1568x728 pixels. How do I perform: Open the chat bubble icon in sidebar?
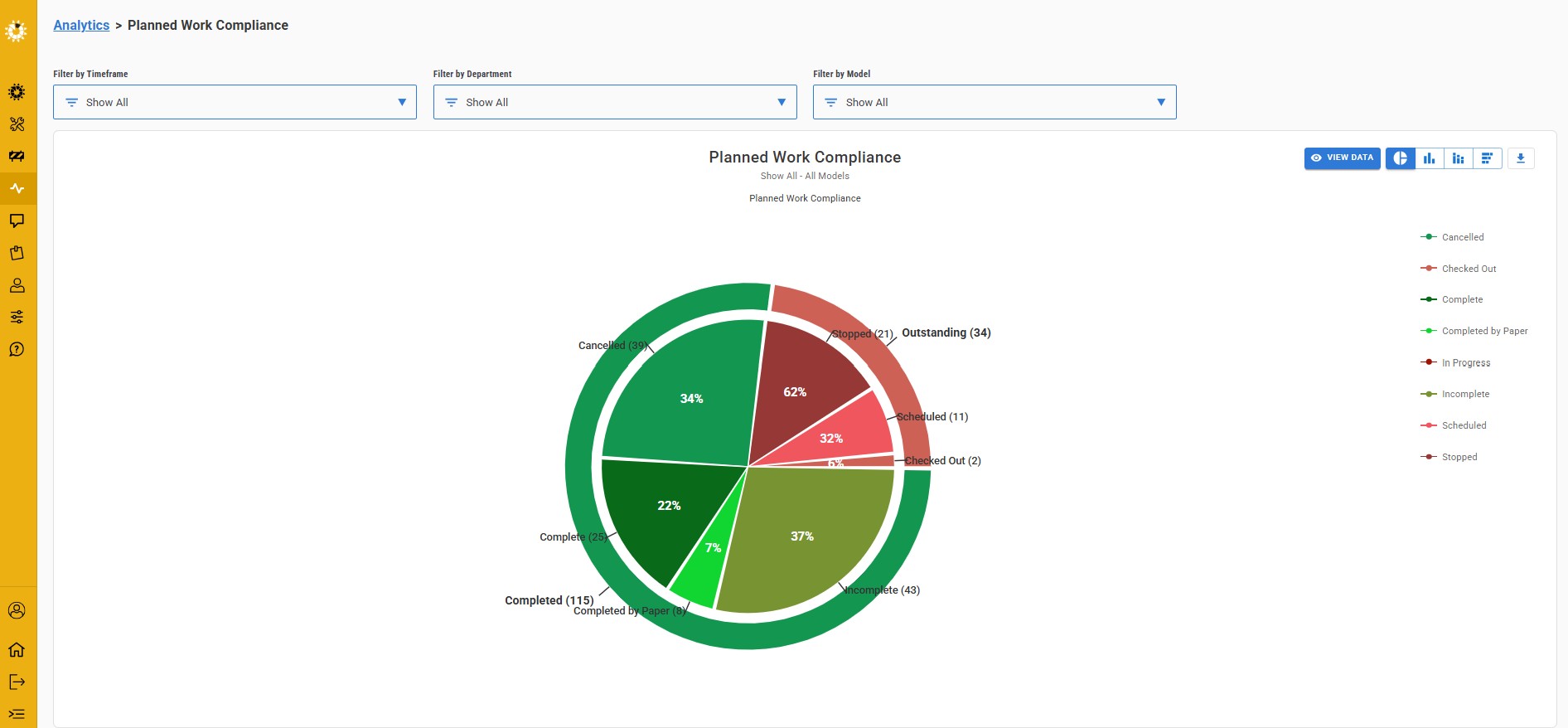[x=17, y=221]
